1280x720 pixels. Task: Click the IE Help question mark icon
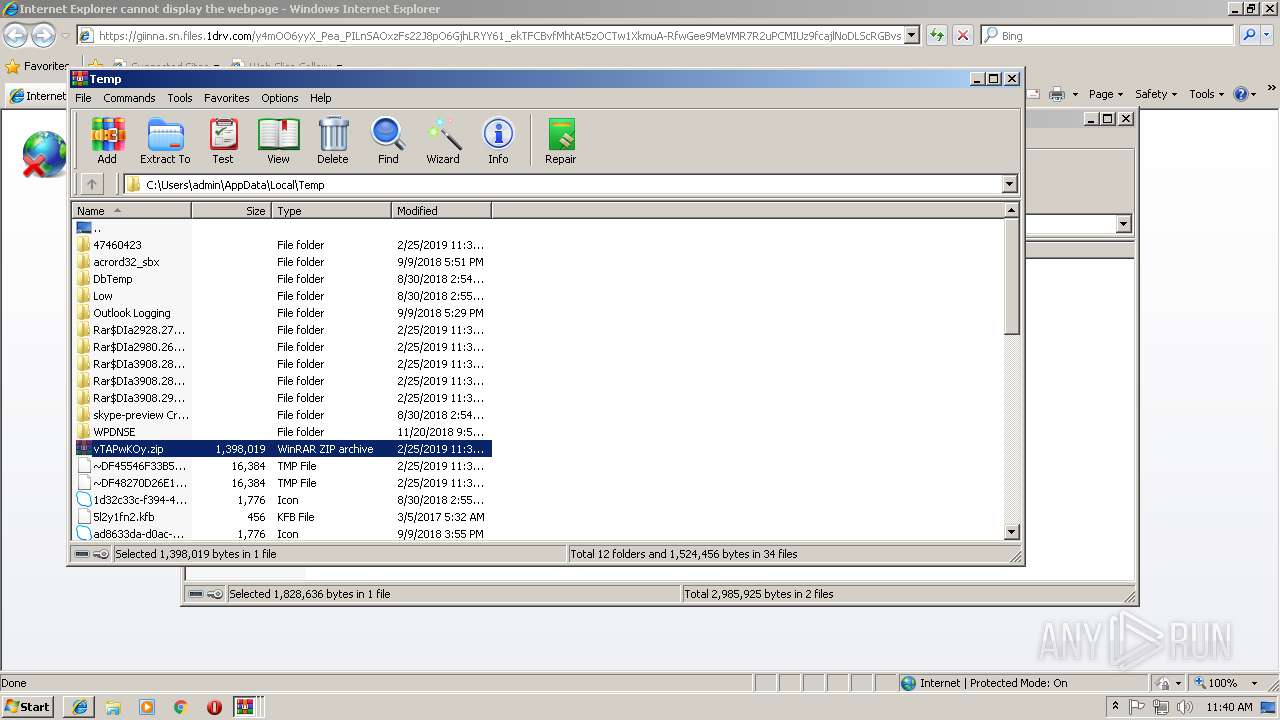1240,94
